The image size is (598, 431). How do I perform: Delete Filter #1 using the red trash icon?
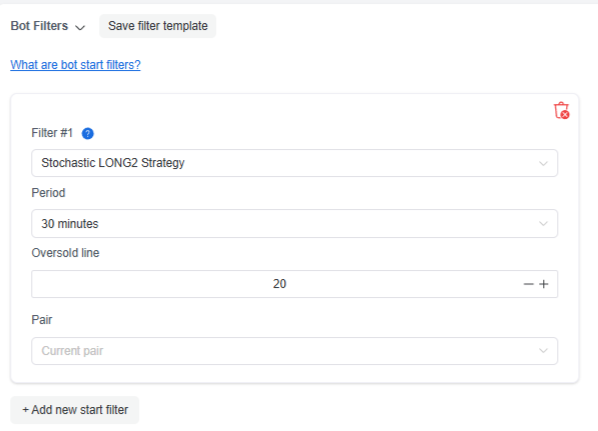click(x=561, y=111)
